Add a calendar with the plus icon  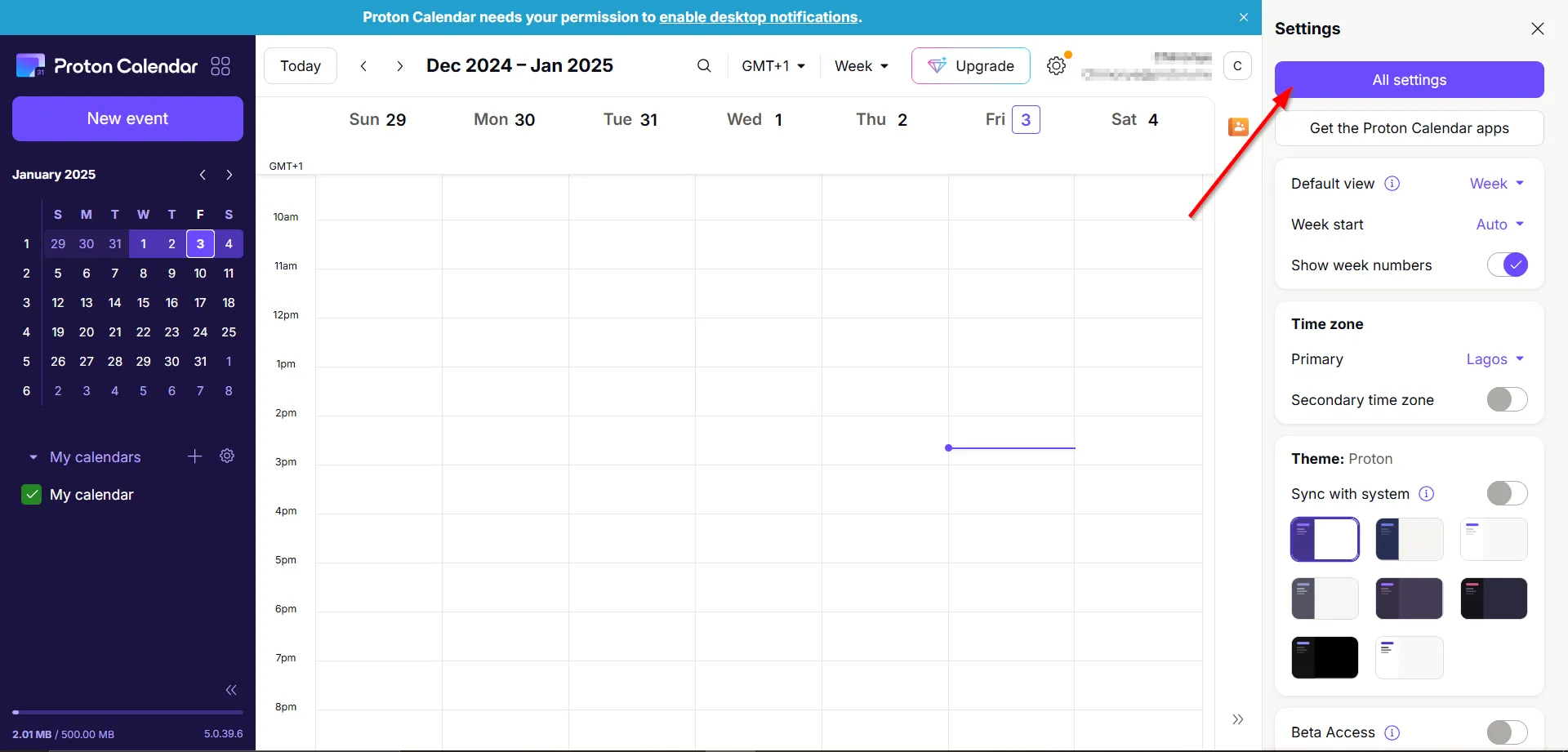pyautogui.click(x=194, y=456)
